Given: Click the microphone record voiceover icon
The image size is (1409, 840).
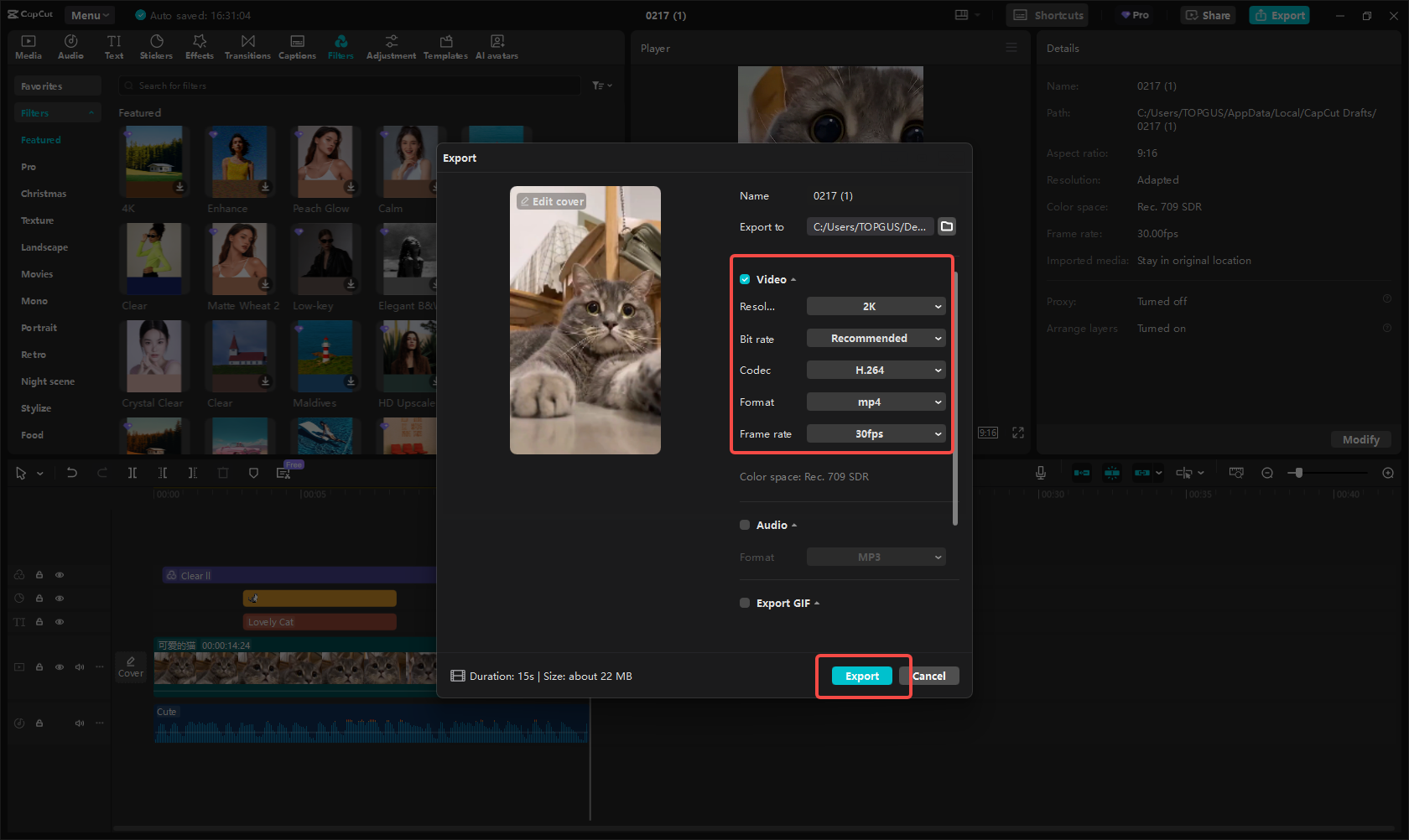Looking at the screenshot, I should (x=1040, y=473).
